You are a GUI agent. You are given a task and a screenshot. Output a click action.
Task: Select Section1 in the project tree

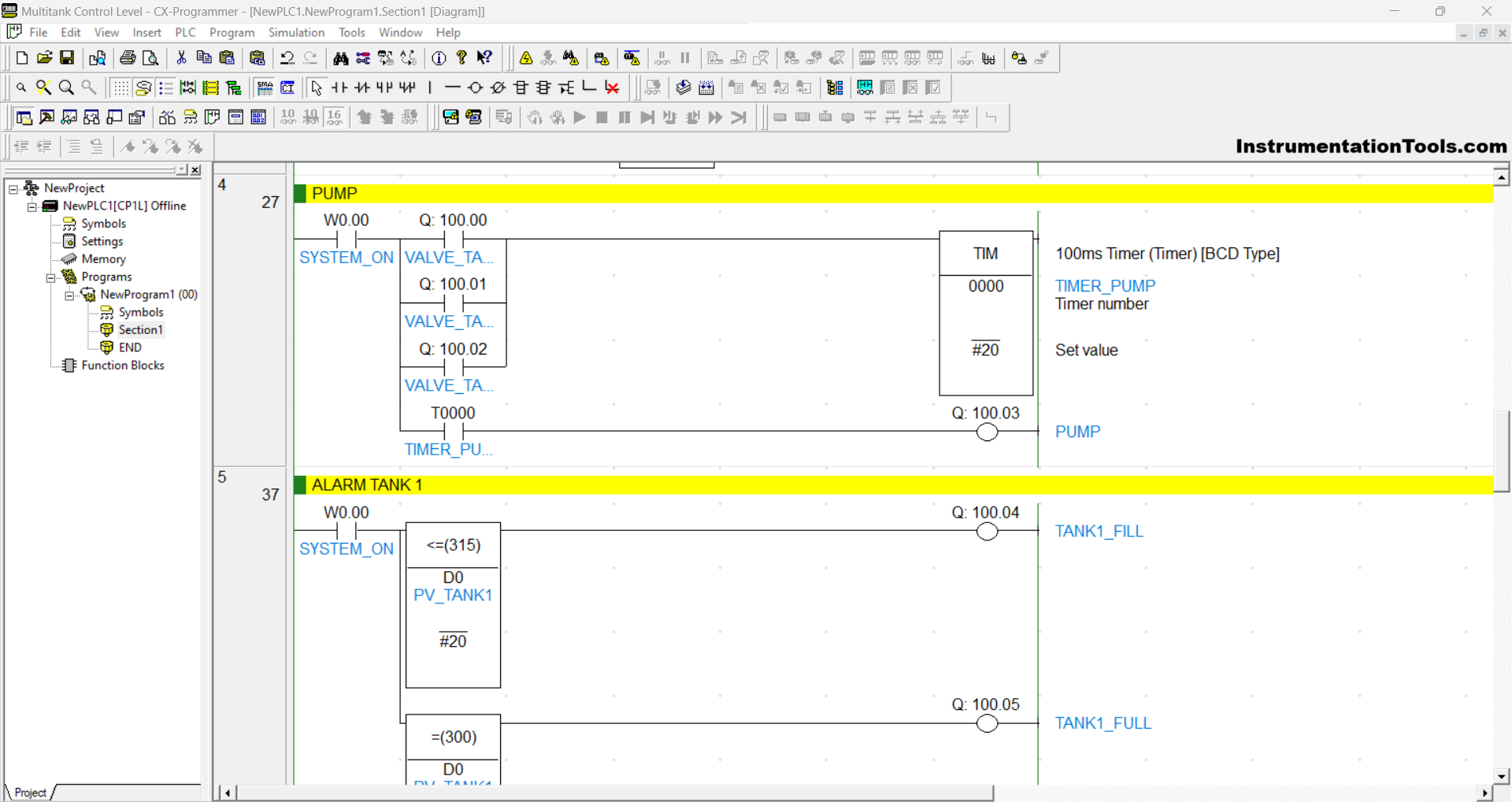click(x=141, y=329)
